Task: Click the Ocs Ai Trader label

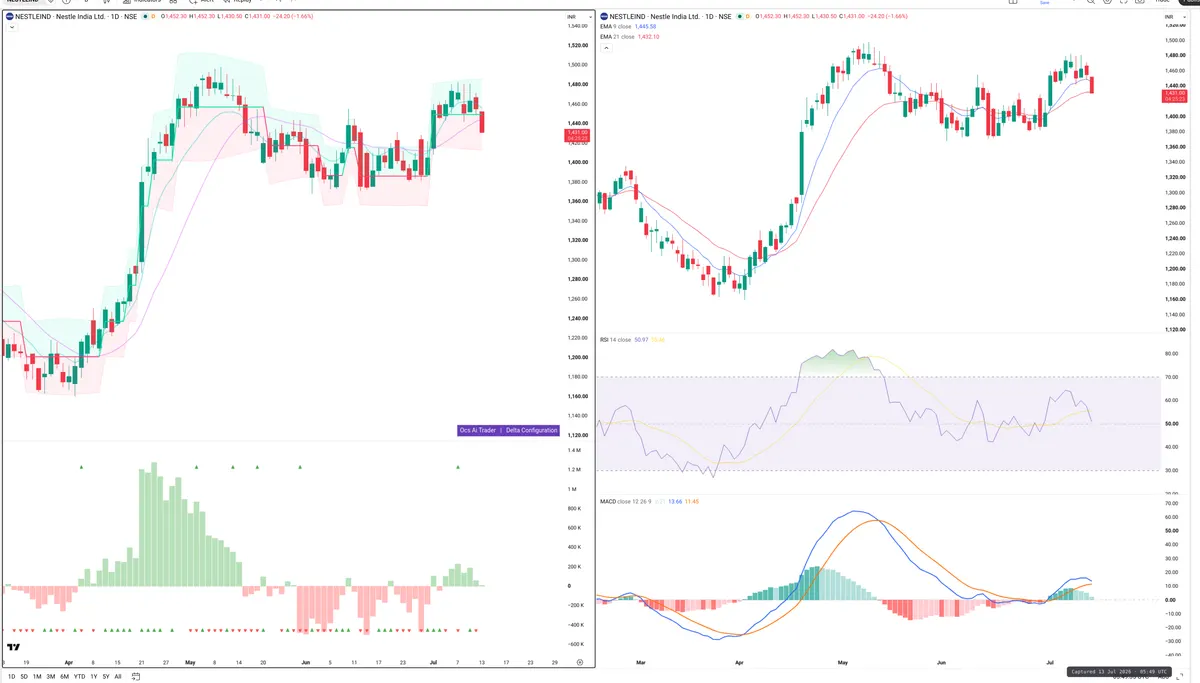Action: pos(478,430)
